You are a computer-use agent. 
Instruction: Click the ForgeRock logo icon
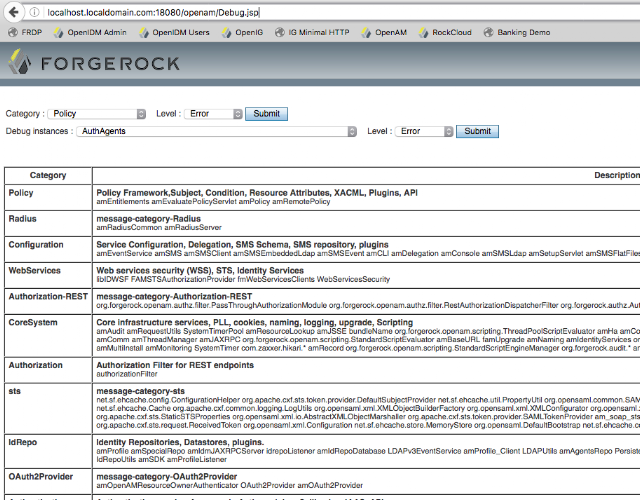tap(19, 62)
